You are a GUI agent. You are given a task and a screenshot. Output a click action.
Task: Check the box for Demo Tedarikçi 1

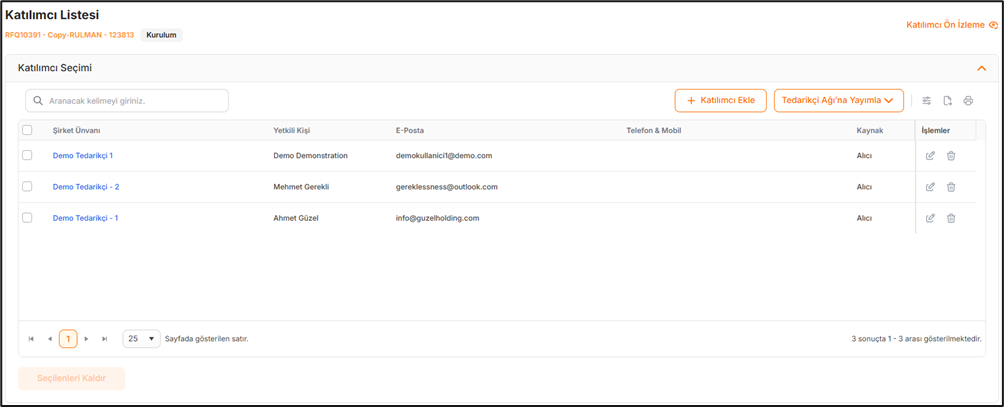click(27, 156)
